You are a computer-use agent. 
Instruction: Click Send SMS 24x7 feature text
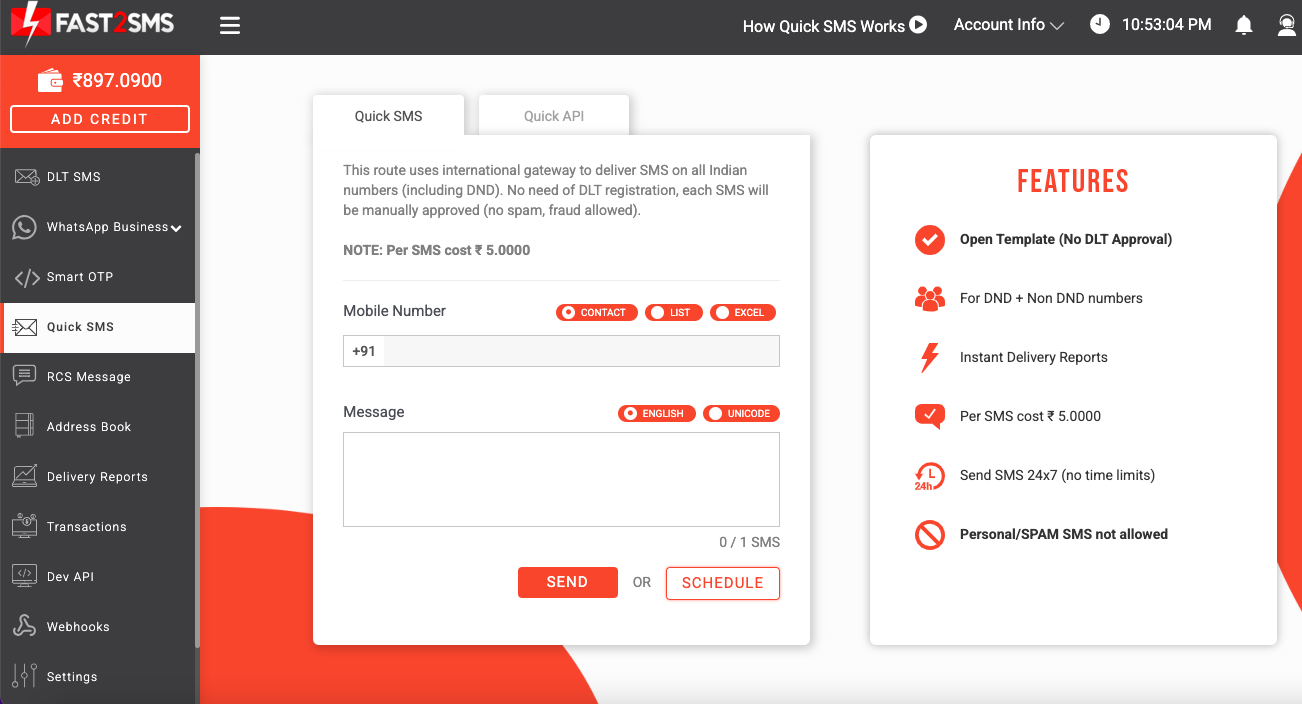click(x=1057, y=476)
